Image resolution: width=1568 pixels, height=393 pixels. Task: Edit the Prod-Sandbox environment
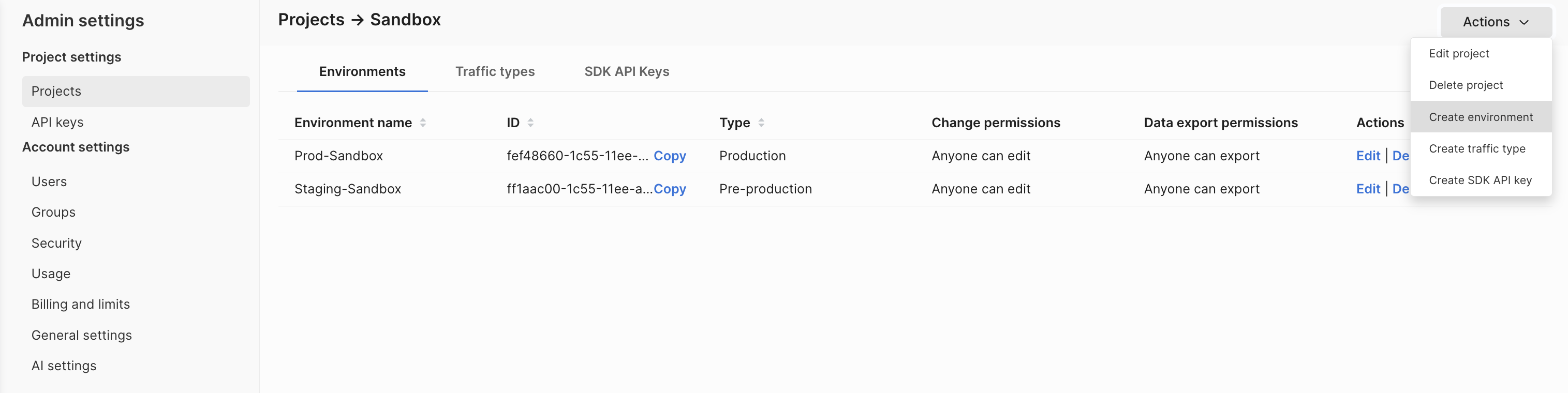(1368, 156)
